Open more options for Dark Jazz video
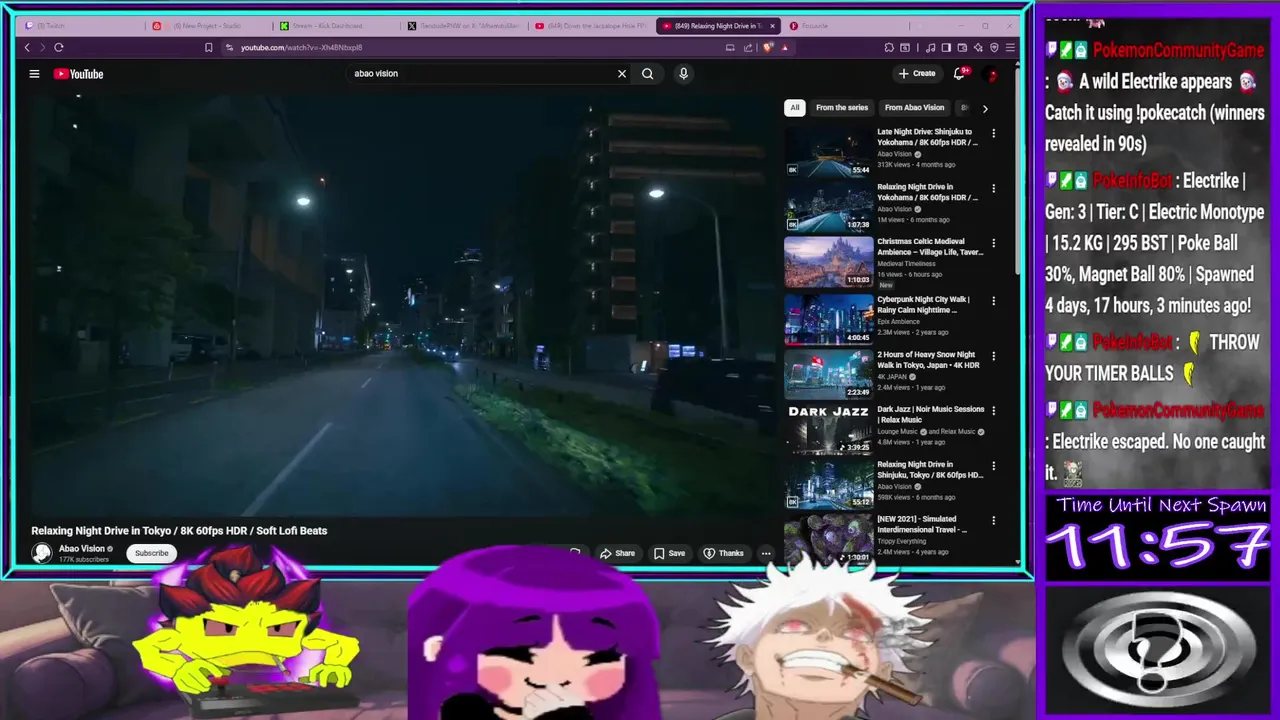The image size is (1280, 720). tap(993, 410)
